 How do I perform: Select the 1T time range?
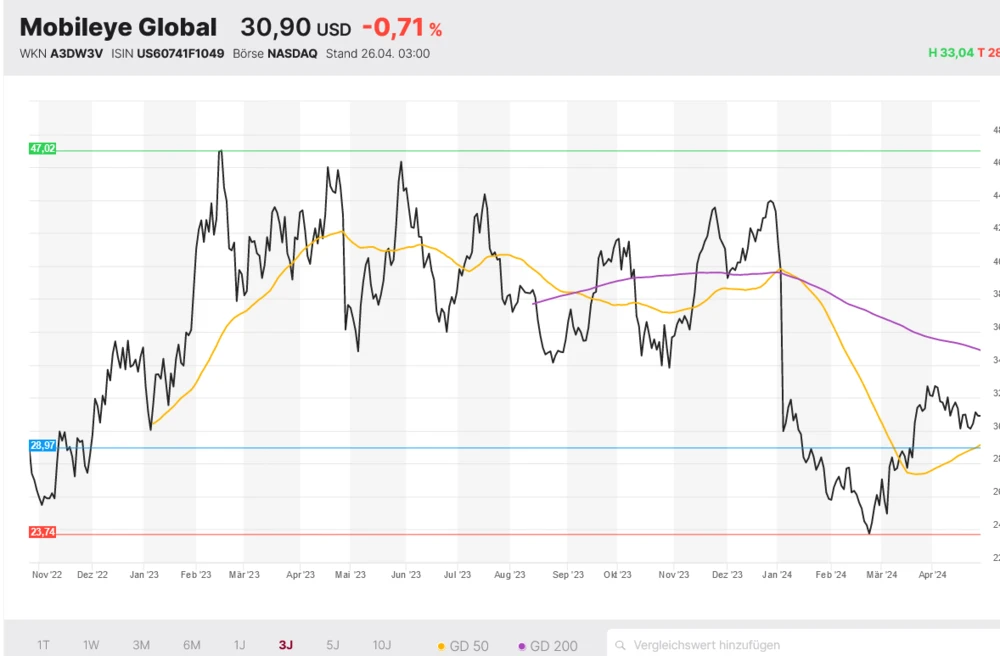tap(44, 645)
